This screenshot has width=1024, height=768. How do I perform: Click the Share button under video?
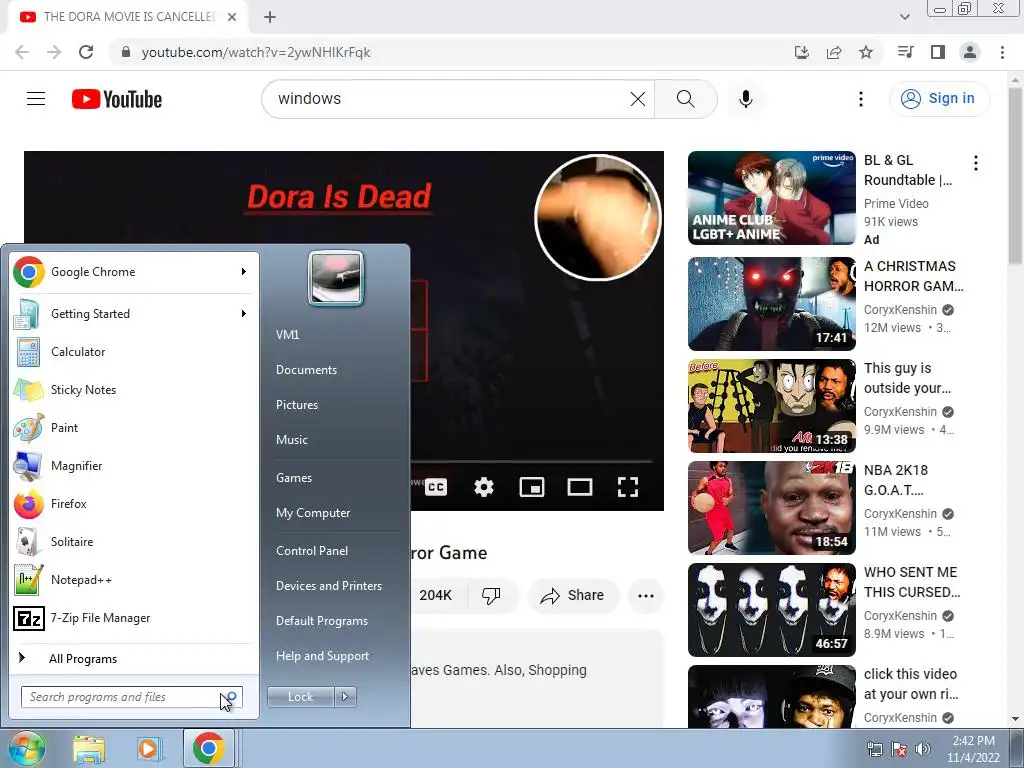coord(573,595)
